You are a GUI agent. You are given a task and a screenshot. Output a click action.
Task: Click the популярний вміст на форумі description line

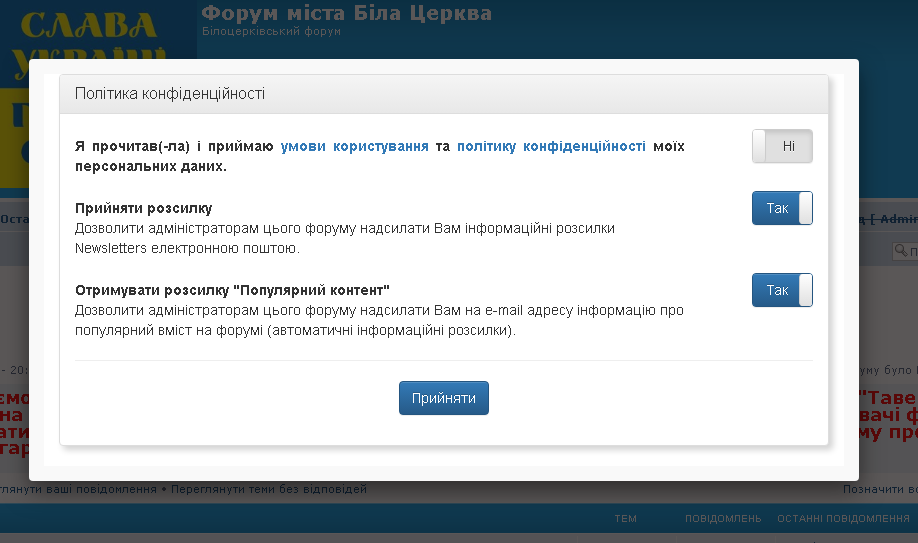coord(296,330)
